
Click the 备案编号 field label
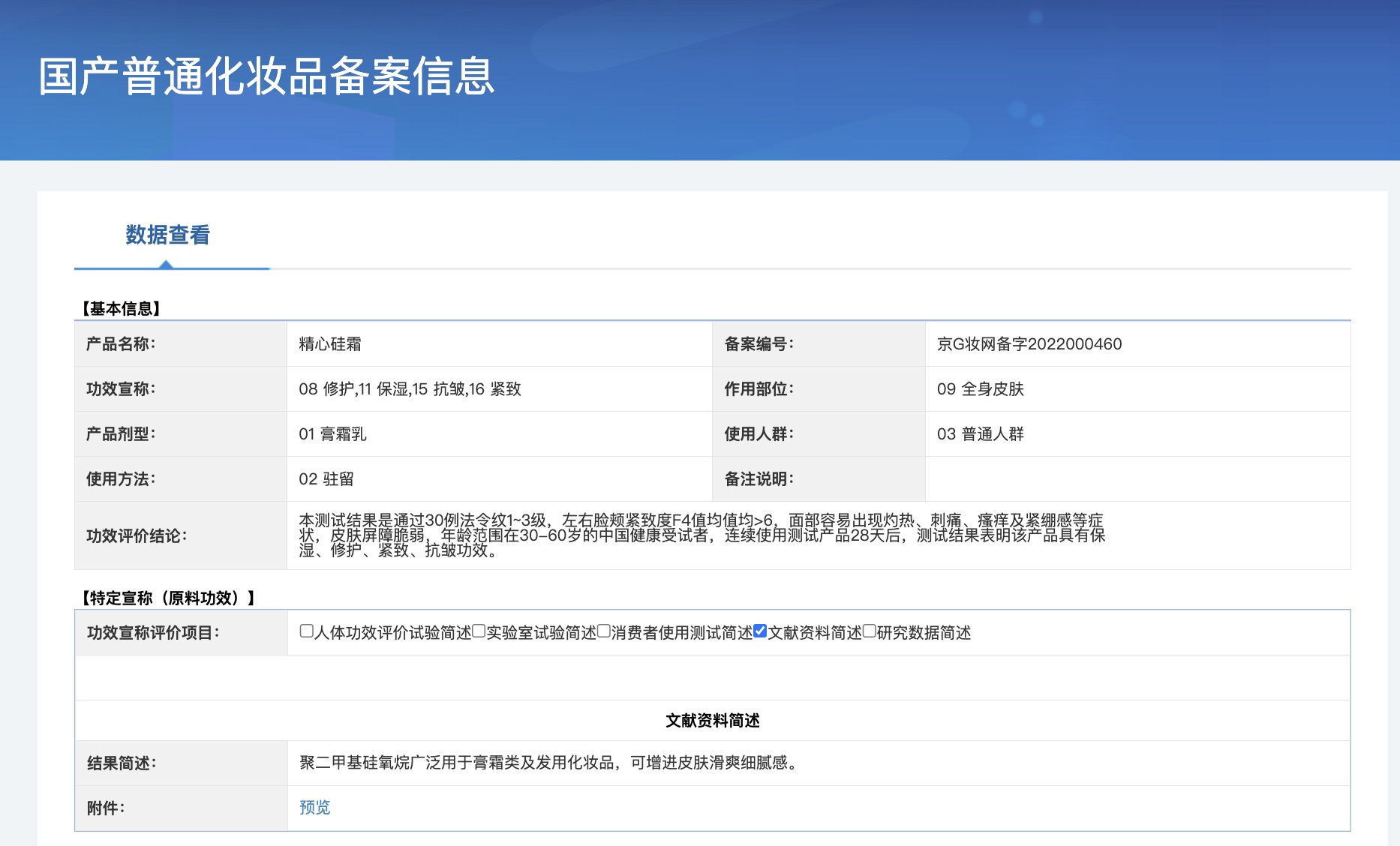point(759,344)
